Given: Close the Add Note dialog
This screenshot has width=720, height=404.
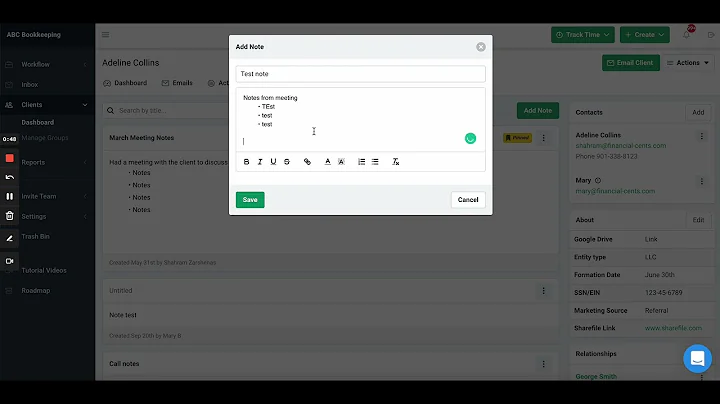Looking at the screenshot, I should (x=481, y=47).
